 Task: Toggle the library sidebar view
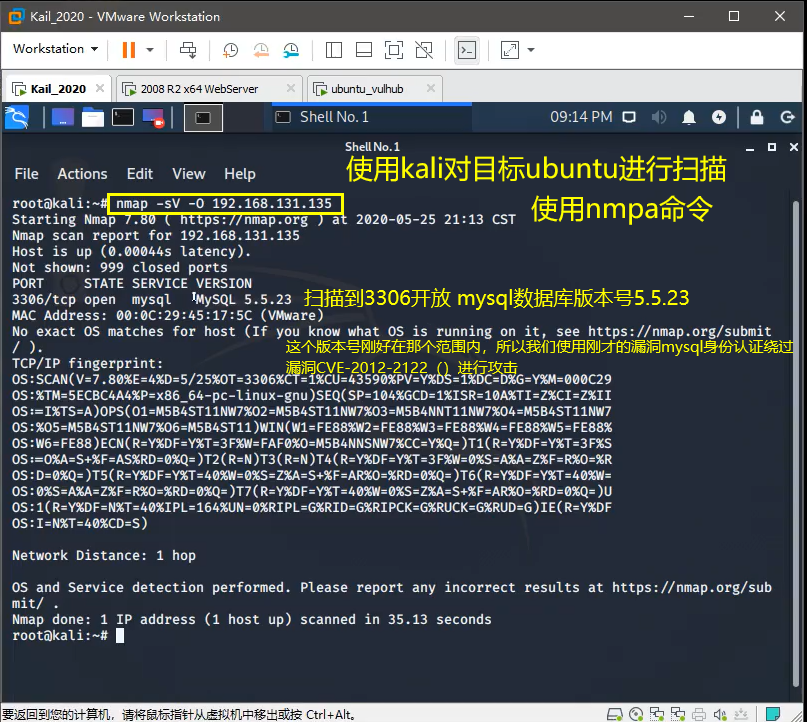tap(334, 50)
